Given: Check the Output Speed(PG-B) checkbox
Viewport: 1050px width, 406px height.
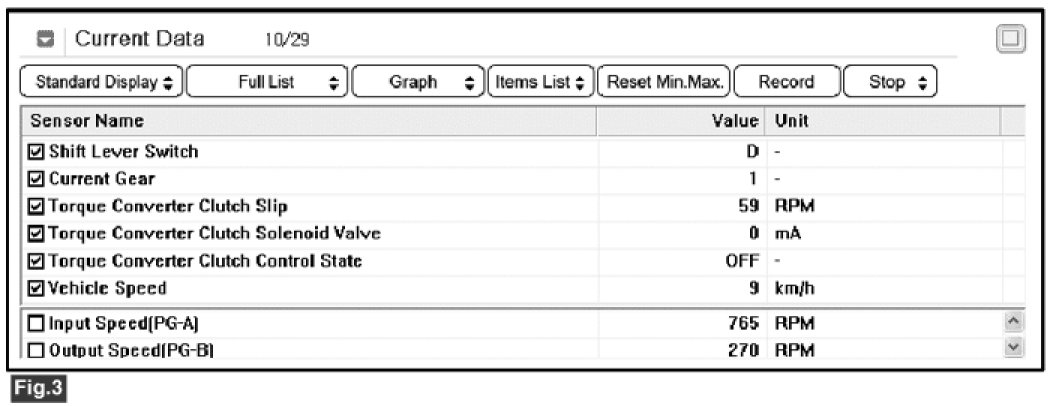Looking at the screenshot, I should [37, 350].
